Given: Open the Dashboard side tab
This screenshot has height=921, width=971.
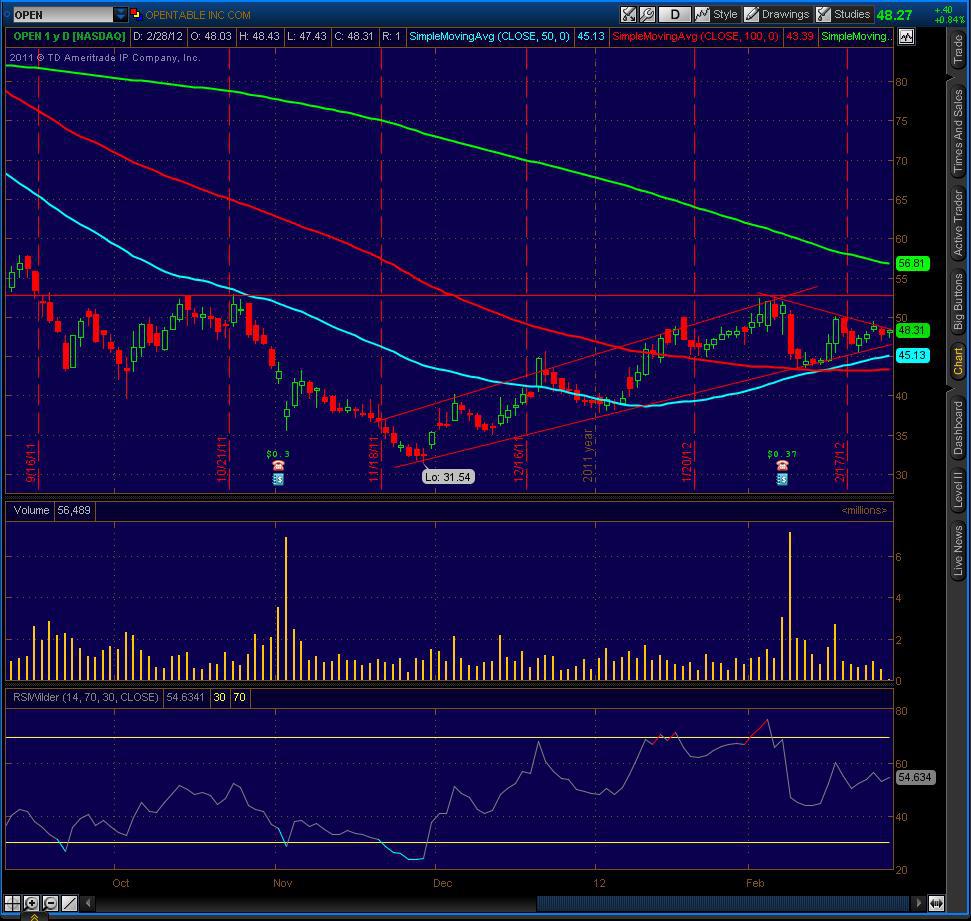Looking at the screenshot, I should point(957,427).
